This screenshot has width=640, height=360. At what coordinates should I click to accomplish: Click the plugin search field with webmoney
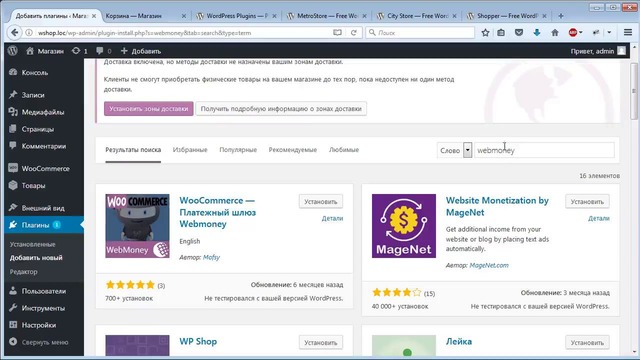(x=544, y=150)
